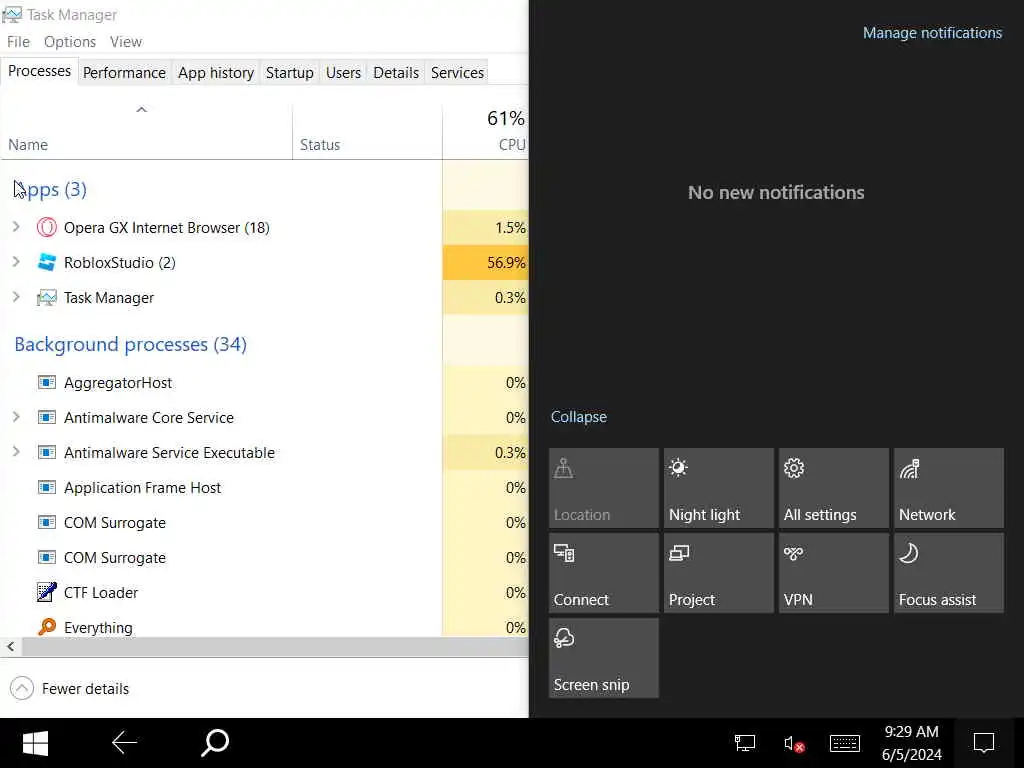Select Opera GX 1.5% CPU value
This screenshot has width=1024, height=768.
coord(510,227)
